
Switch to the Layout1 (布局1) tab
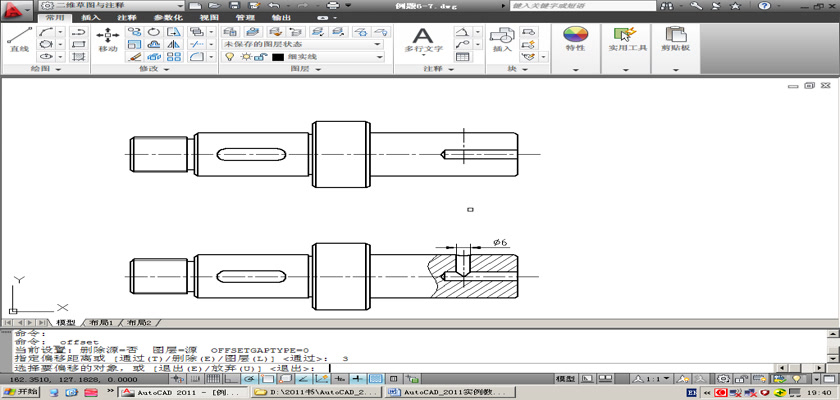102,323
